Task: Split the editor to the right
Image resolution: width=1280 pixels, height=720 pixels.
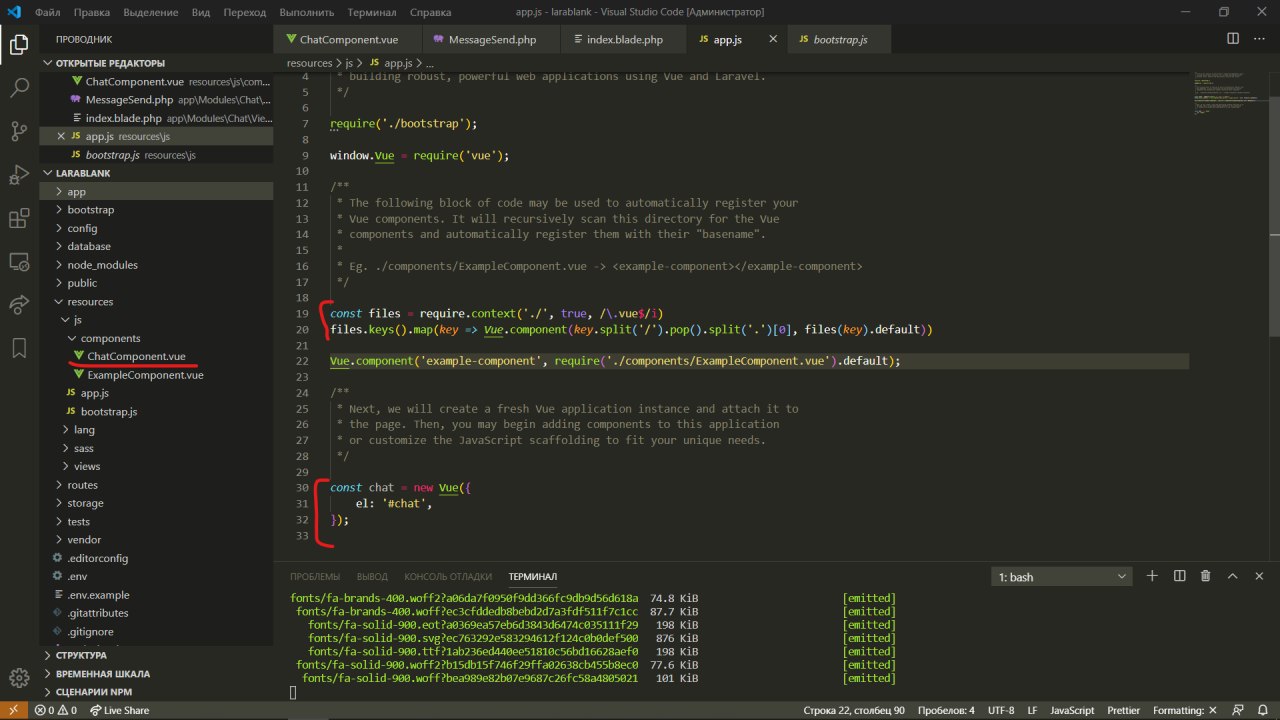Action: [1233, 39]
